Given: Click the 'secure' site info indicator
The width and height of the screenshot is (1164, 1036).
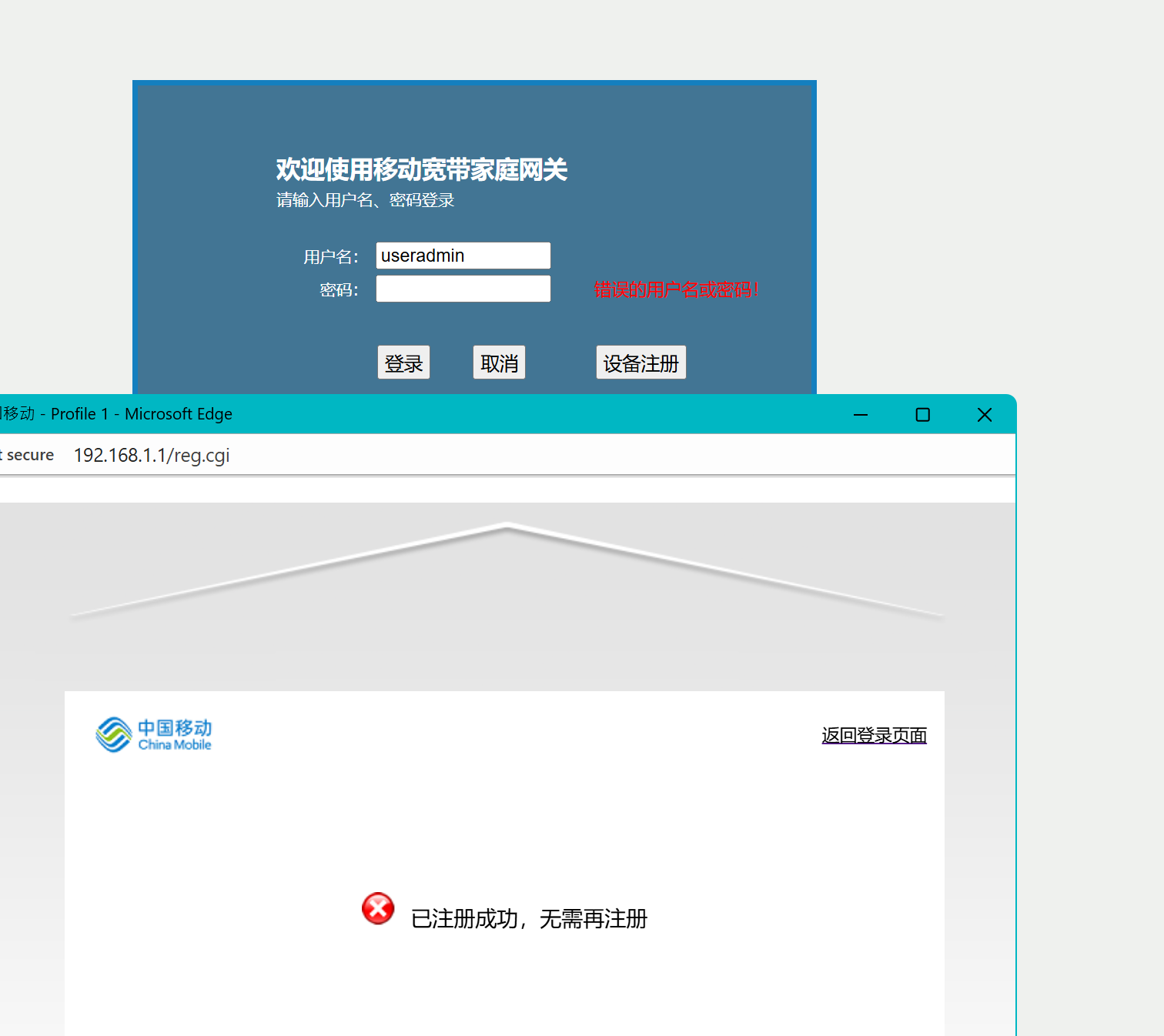Looking at the screenshot, I should click(x=28, y=455).
